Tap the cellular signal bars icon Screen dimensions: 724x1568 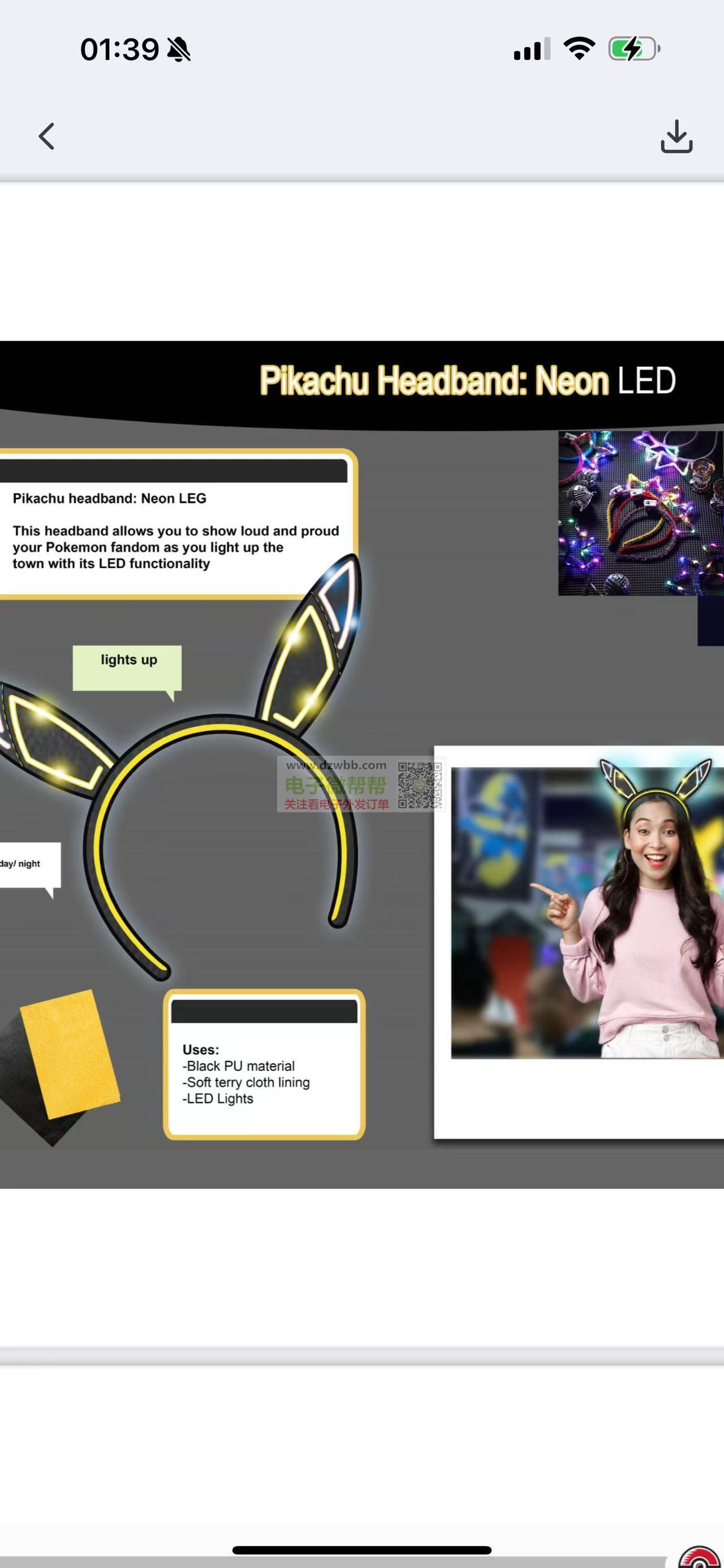[532, 49]
